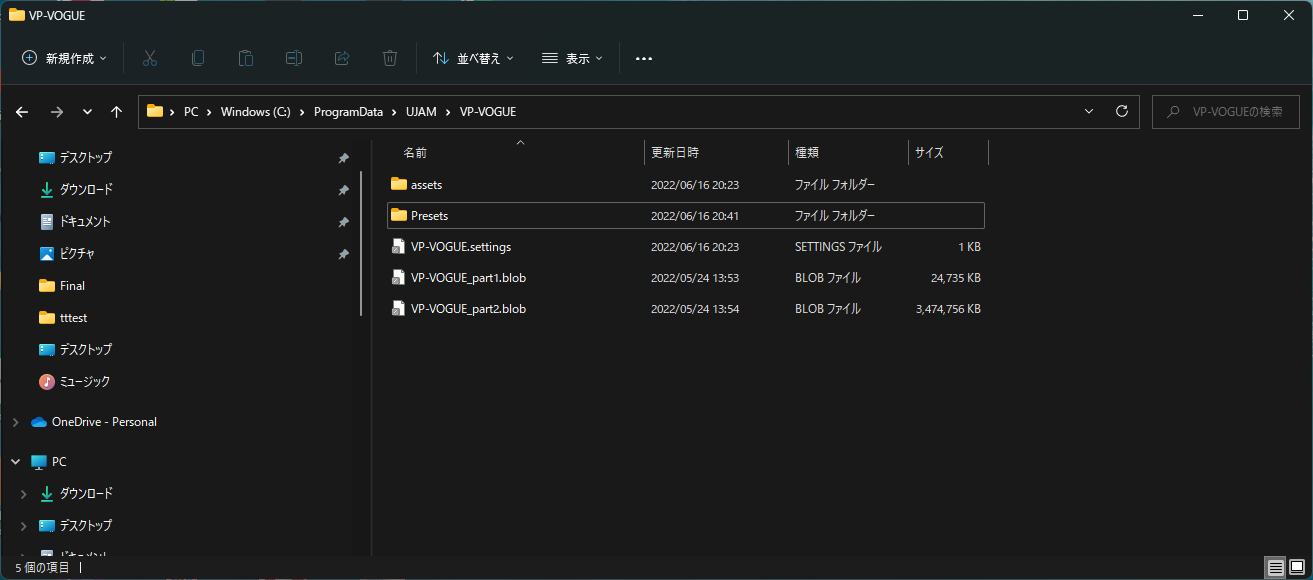Click the VP-VOGUE.settings file icon

[x=399, y=246]
